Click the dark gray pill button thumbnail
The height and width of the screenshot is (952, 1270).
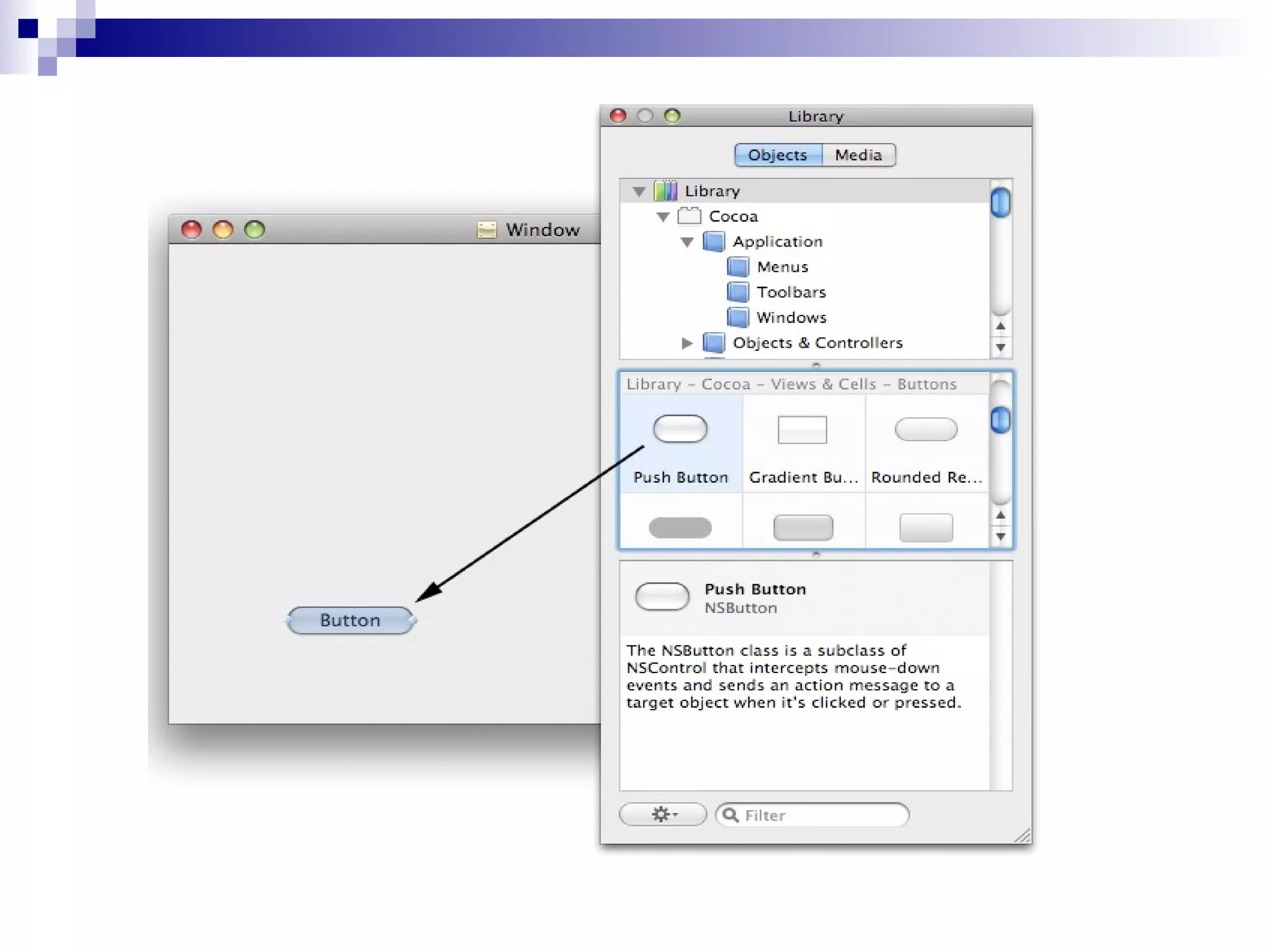click(x=680, y=528)
